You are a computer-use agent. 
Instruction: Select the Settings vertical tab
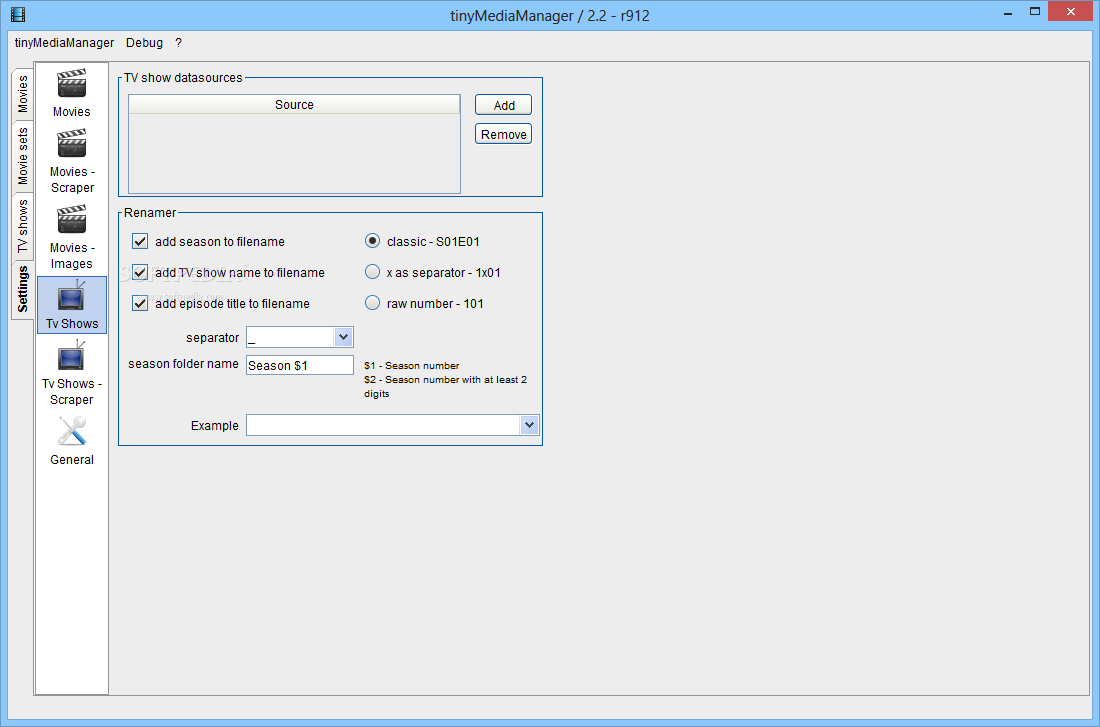point(22,289)
